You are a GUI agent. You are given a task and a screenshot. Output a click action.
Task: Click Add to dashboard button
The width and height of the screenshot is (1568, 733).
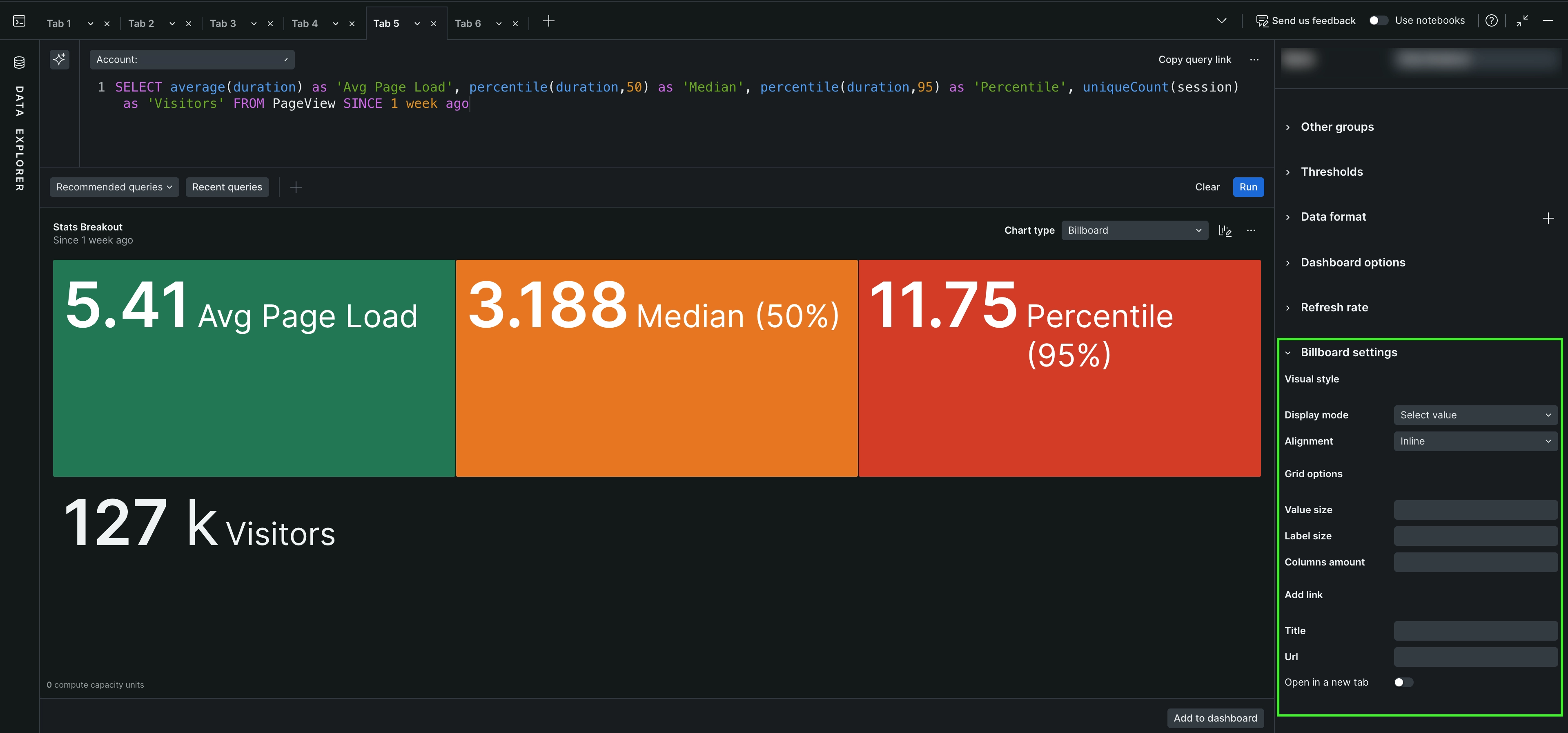pyautogui.click(x=1215, y=718)
